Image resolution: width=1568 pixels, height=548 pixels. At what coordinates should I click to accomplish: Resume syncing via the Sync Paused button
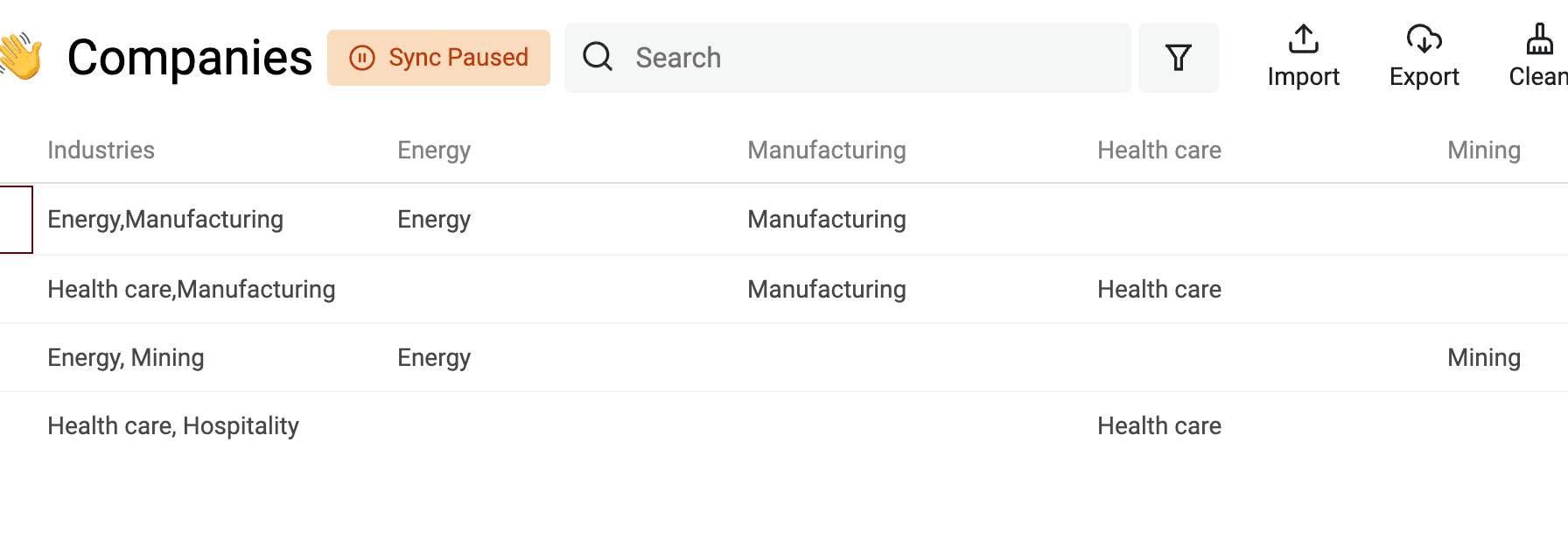[437, 58]
